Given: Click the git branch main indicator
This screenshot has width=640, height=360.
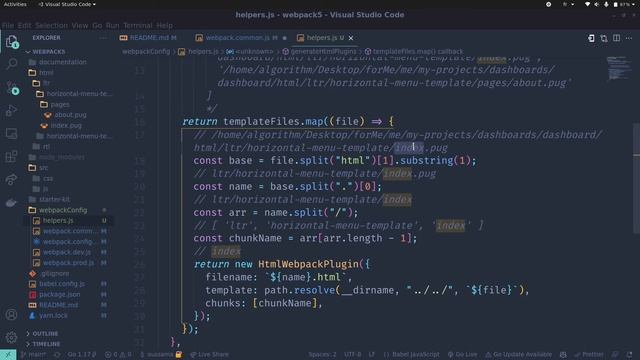Looking at the screenshot, I should (33, 355).
